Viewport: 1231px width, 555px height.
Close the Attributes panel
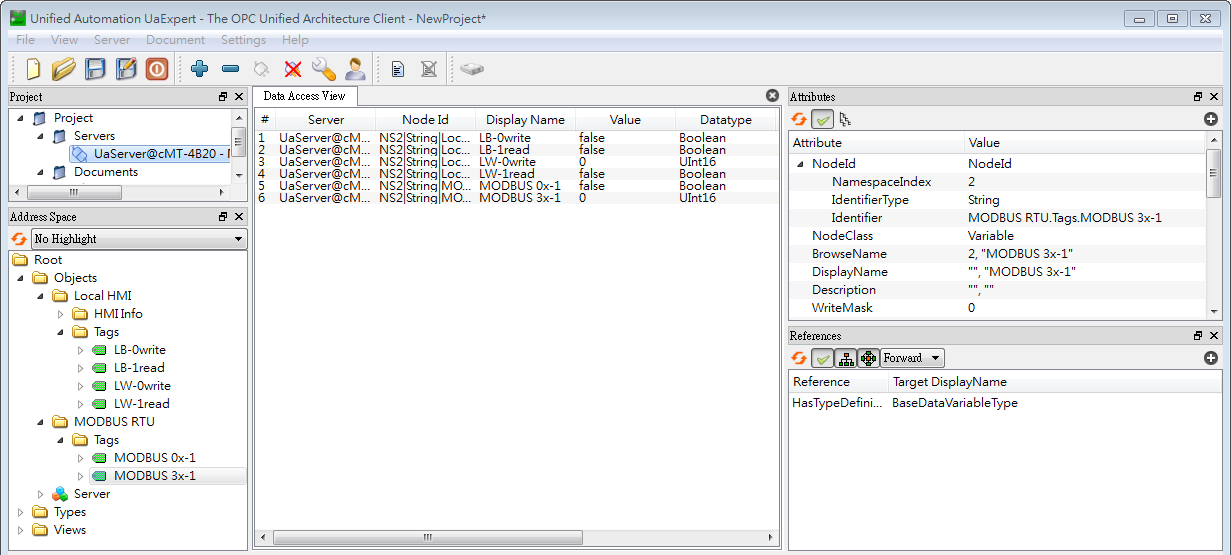(1214, 97)
